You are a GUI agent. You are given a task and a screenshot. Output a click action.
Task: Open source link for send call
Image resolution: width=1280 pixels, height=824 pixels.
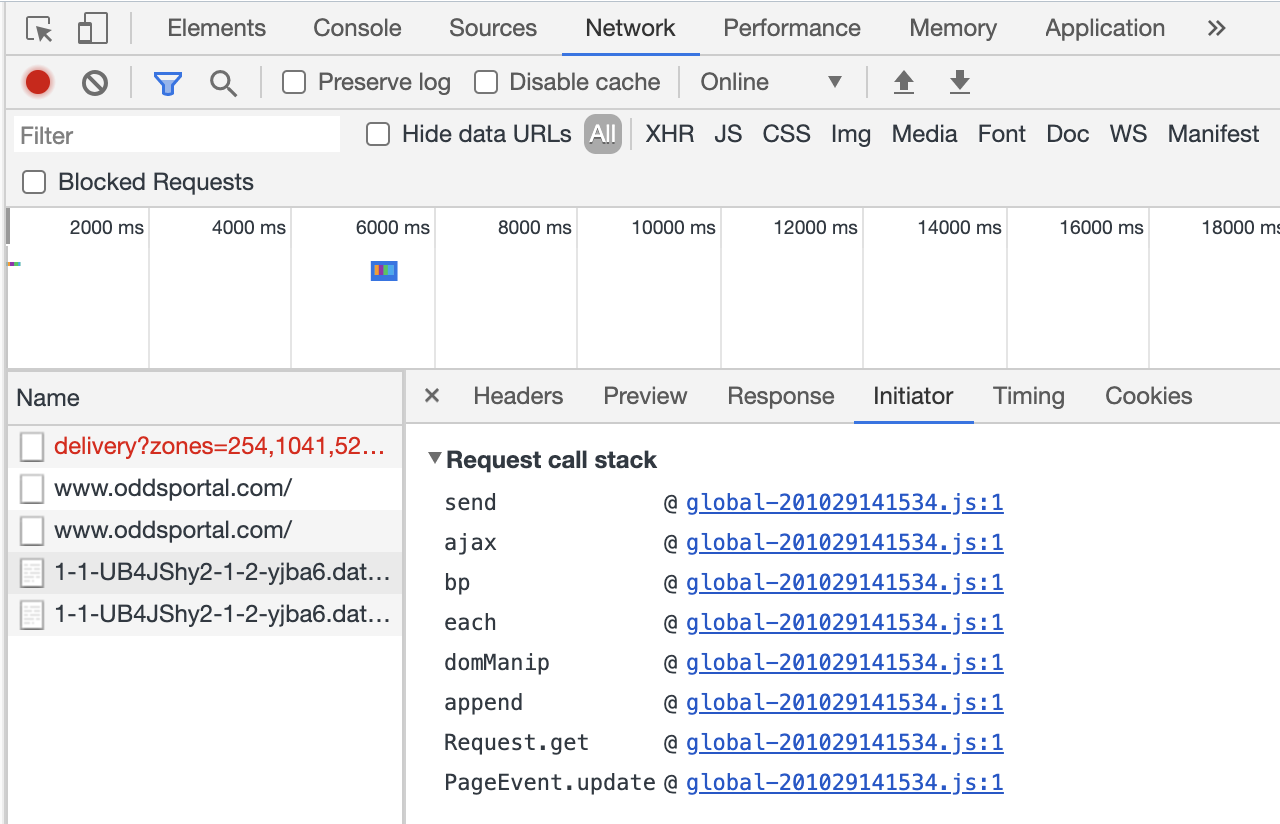click(x=845, y=503)
